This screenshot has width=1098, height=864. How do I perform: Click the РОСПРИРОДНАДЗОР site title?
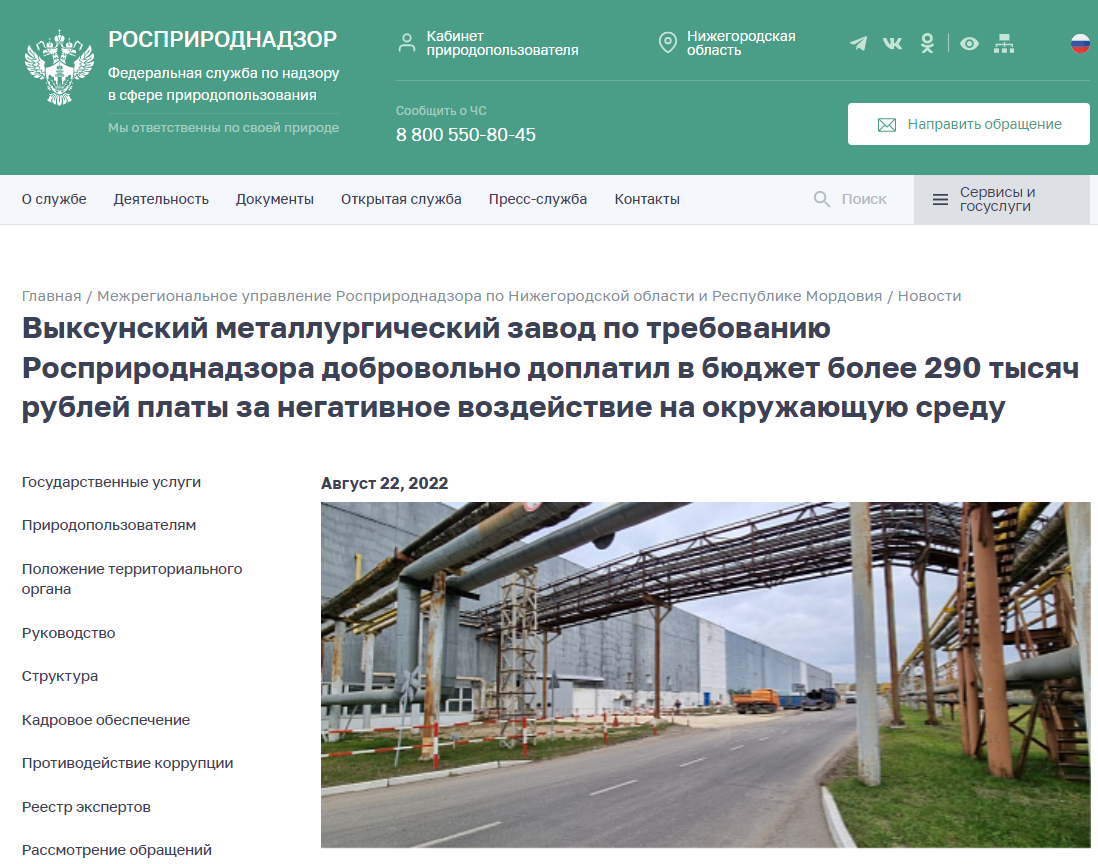click(x=223, y=39)
